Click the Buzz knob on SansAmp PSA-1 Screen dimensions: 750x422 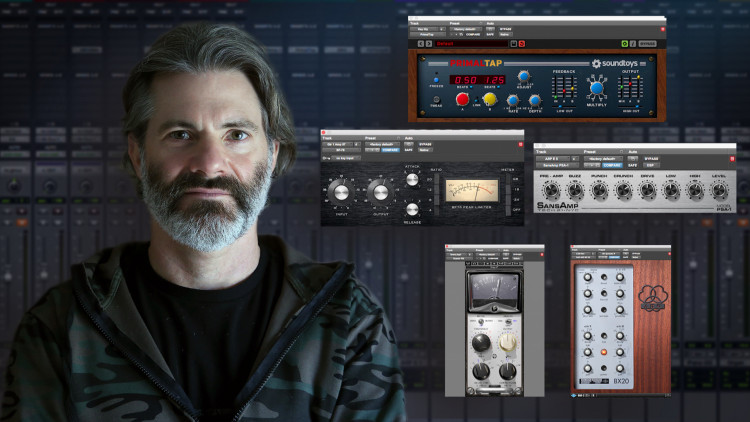coord(574,191)
